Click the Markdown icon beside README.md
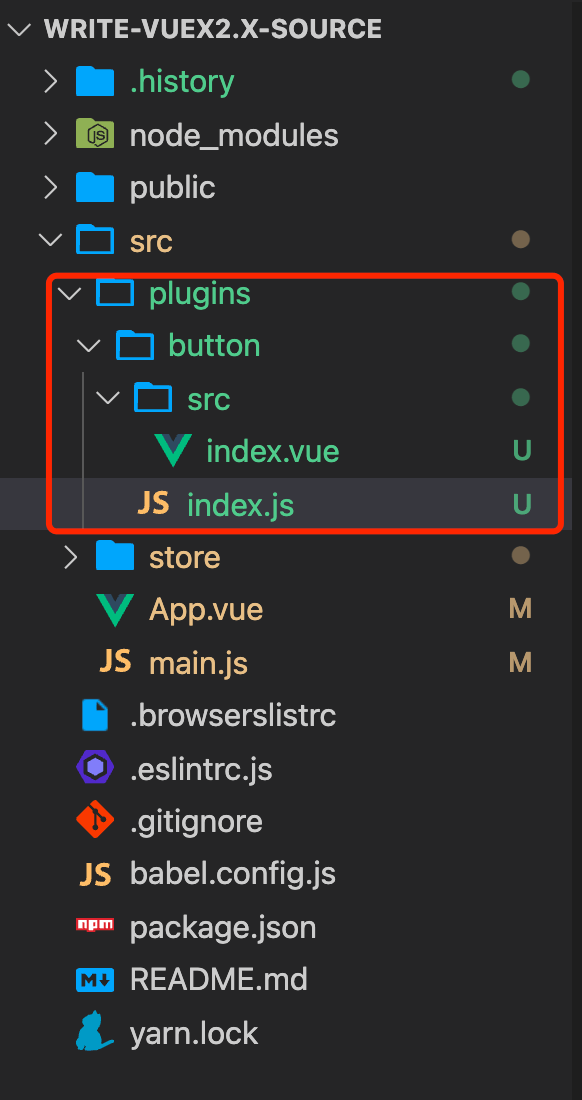 [94, 979]
